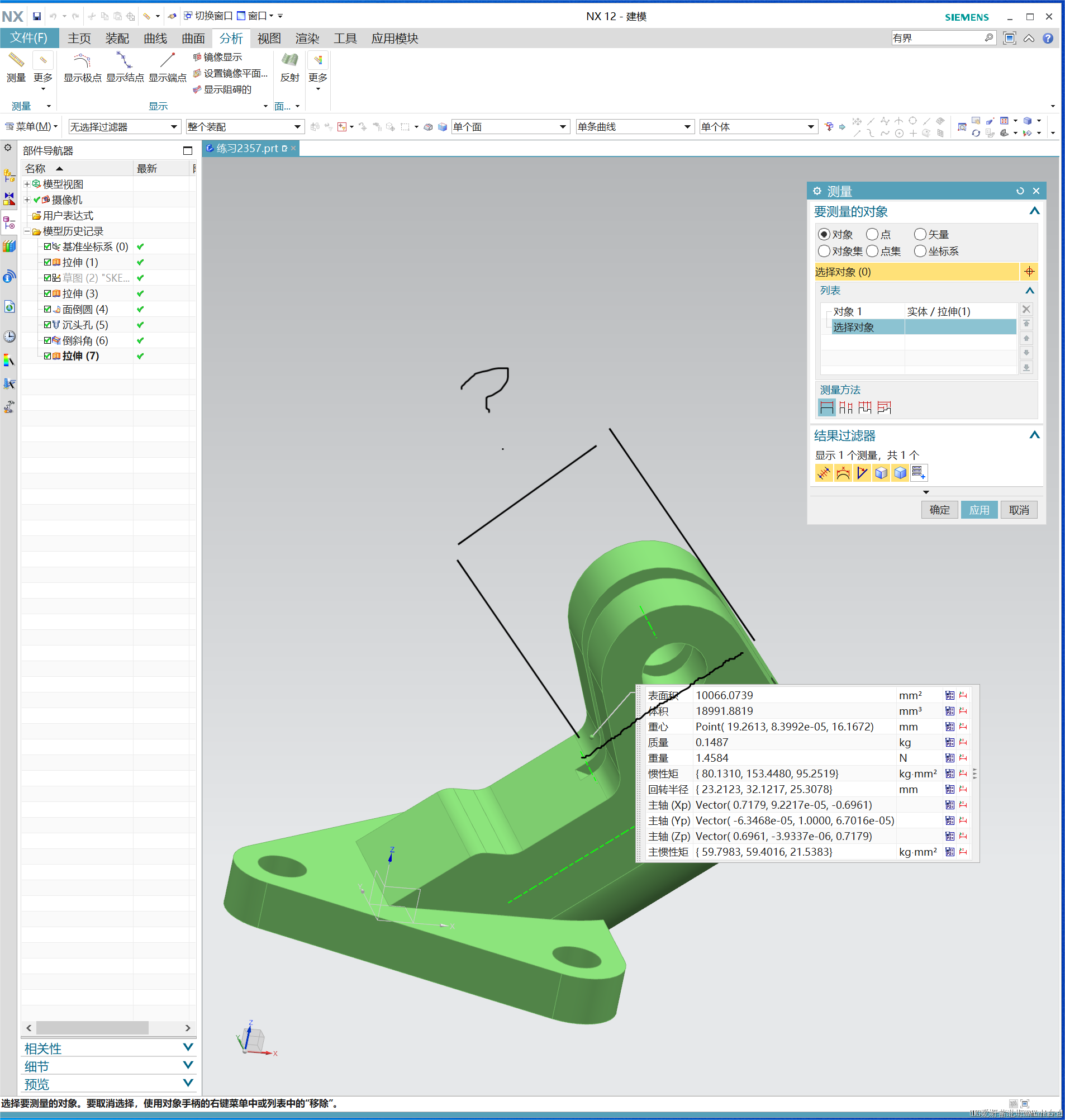
Task: Remove the list item with X icon
Action: tap(1026, 309)
